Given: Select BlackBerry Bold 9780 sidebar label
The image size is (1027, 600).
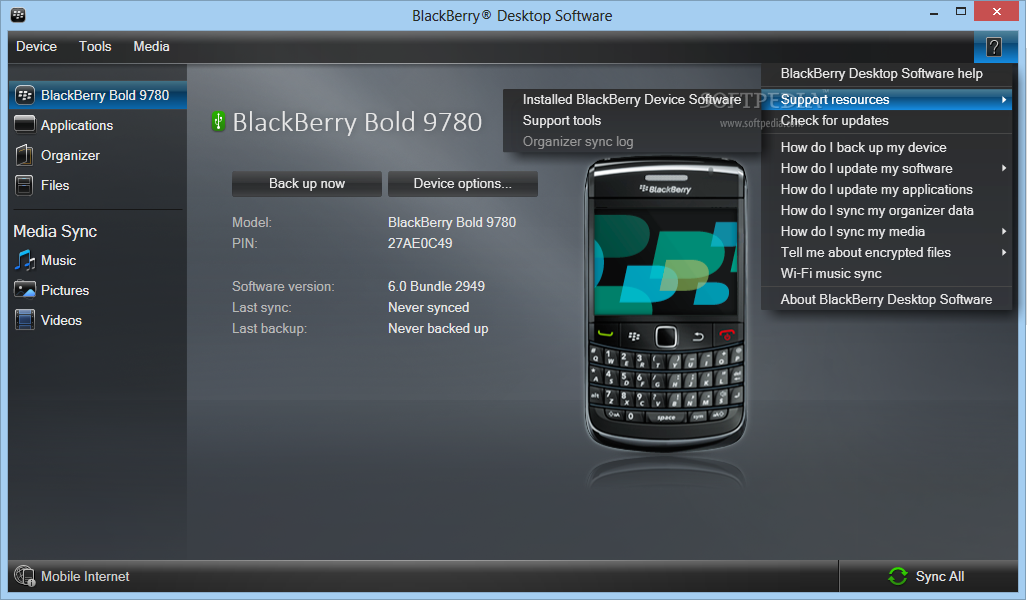Looking at the screenshot, I should pos(105,96).
